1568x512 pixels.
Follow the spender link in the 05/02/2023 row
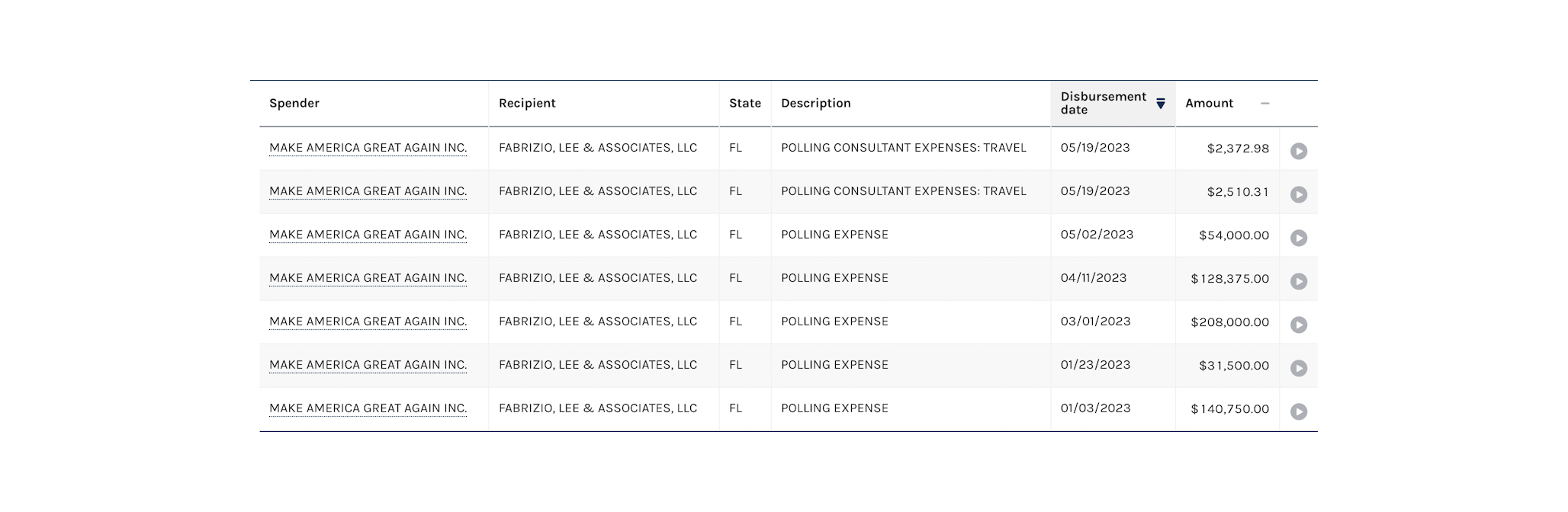[x=368, y=235]
